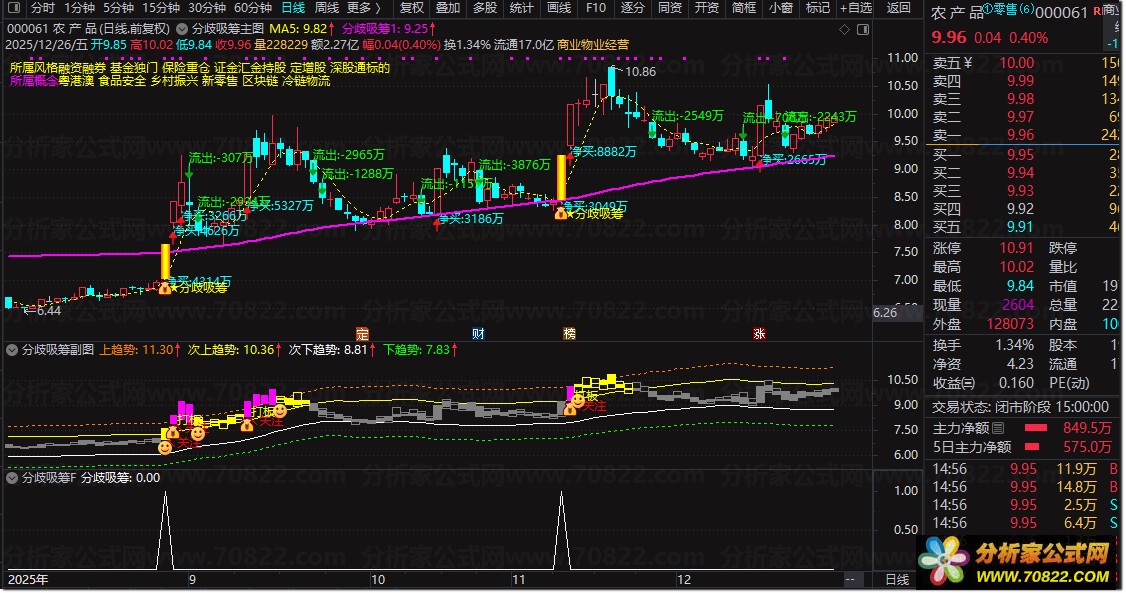Select the 15分钟 period tab

coord(160,8)
